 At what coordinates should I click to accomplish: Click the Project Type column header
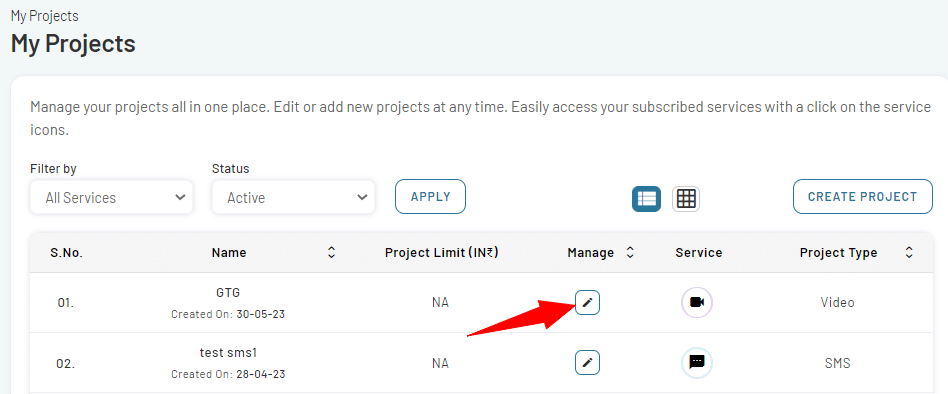click(x=838, y=253)
